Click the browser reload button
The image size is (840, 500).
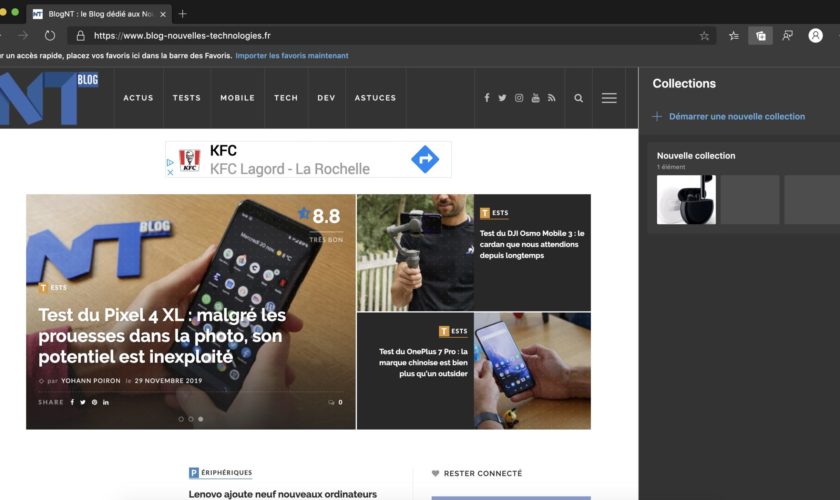50,35
